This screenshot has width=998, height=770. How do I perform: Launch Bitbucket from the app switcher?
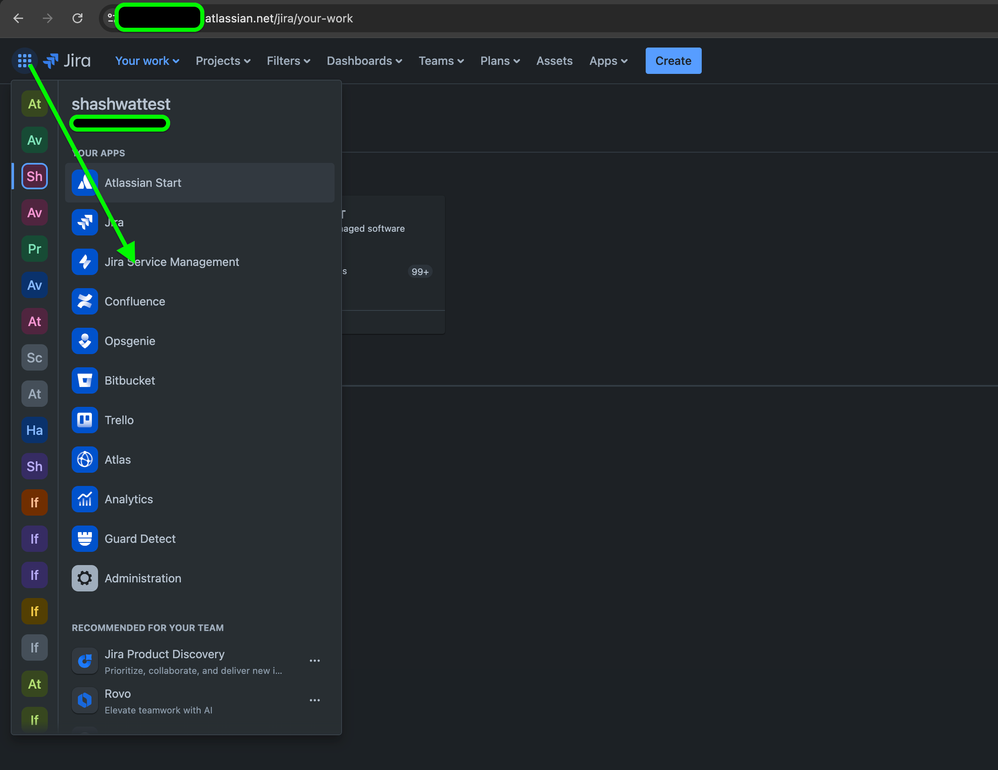click(130, 380)
